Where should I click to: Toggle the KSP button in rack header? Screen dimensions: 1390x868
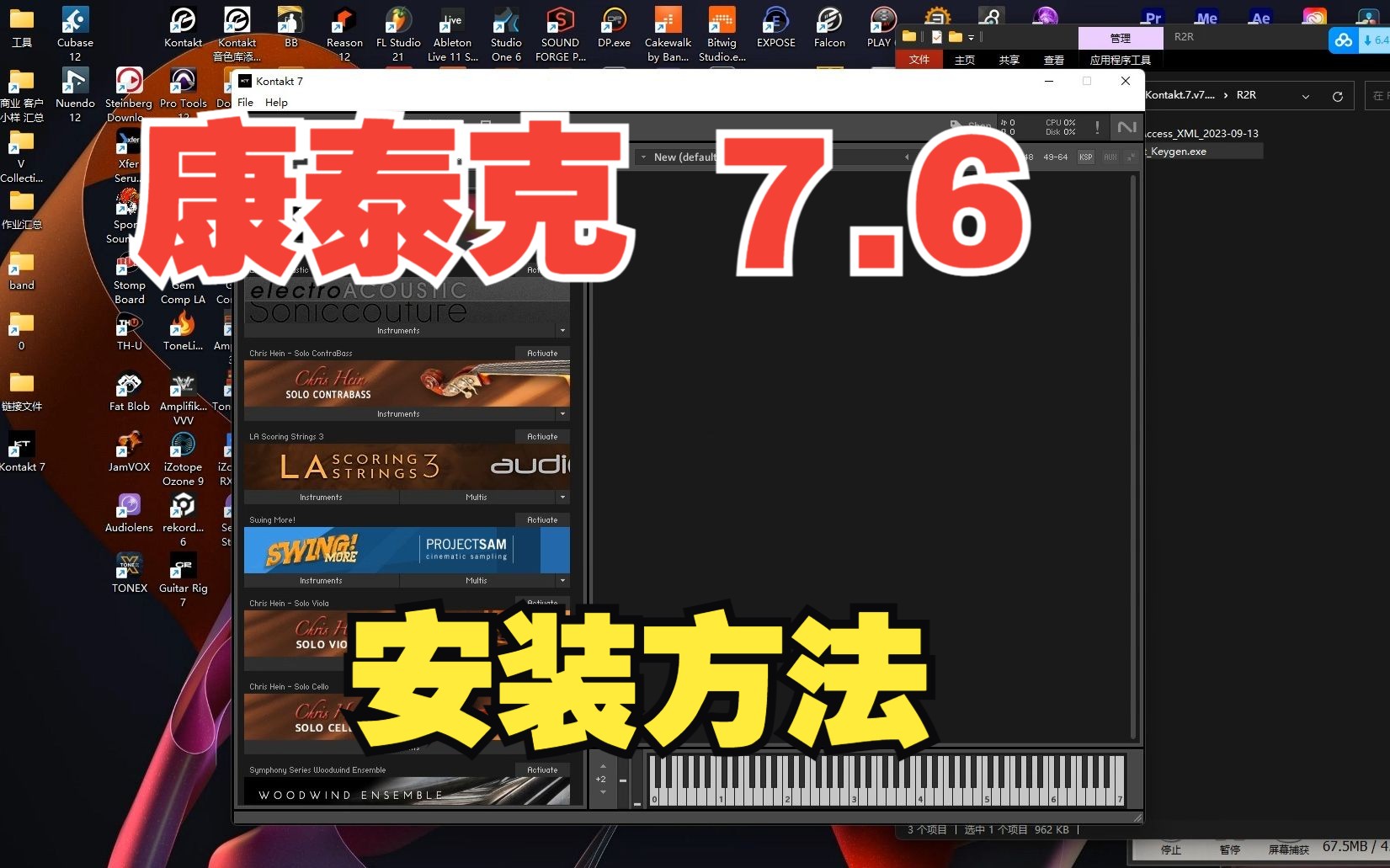click(1086, 157)
